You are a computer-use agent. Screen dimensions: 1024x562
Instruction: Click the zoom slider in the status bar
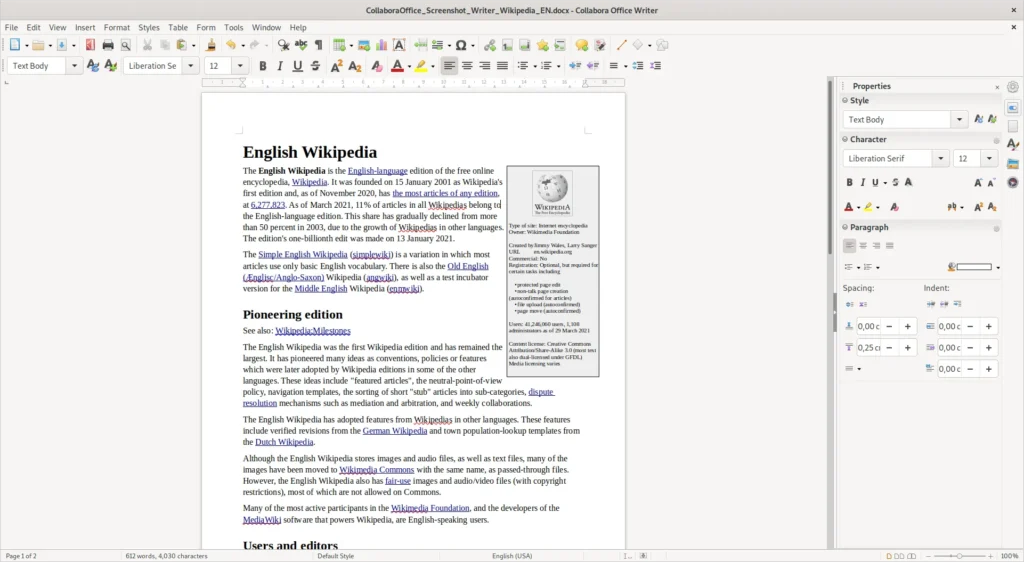[959, 556]
